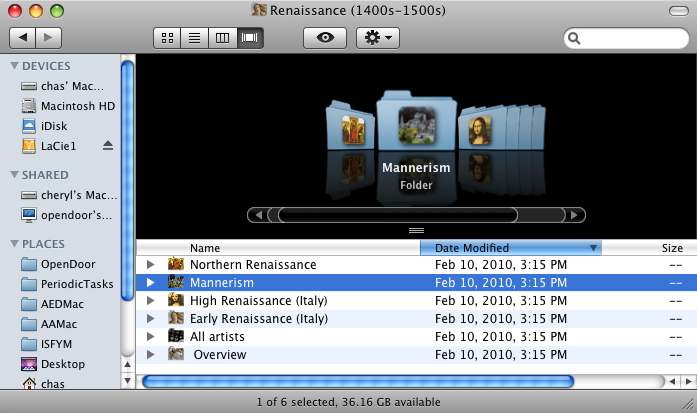Switch to list view
This screenshot has width=697, height=413.
click(x=194, y=38)
